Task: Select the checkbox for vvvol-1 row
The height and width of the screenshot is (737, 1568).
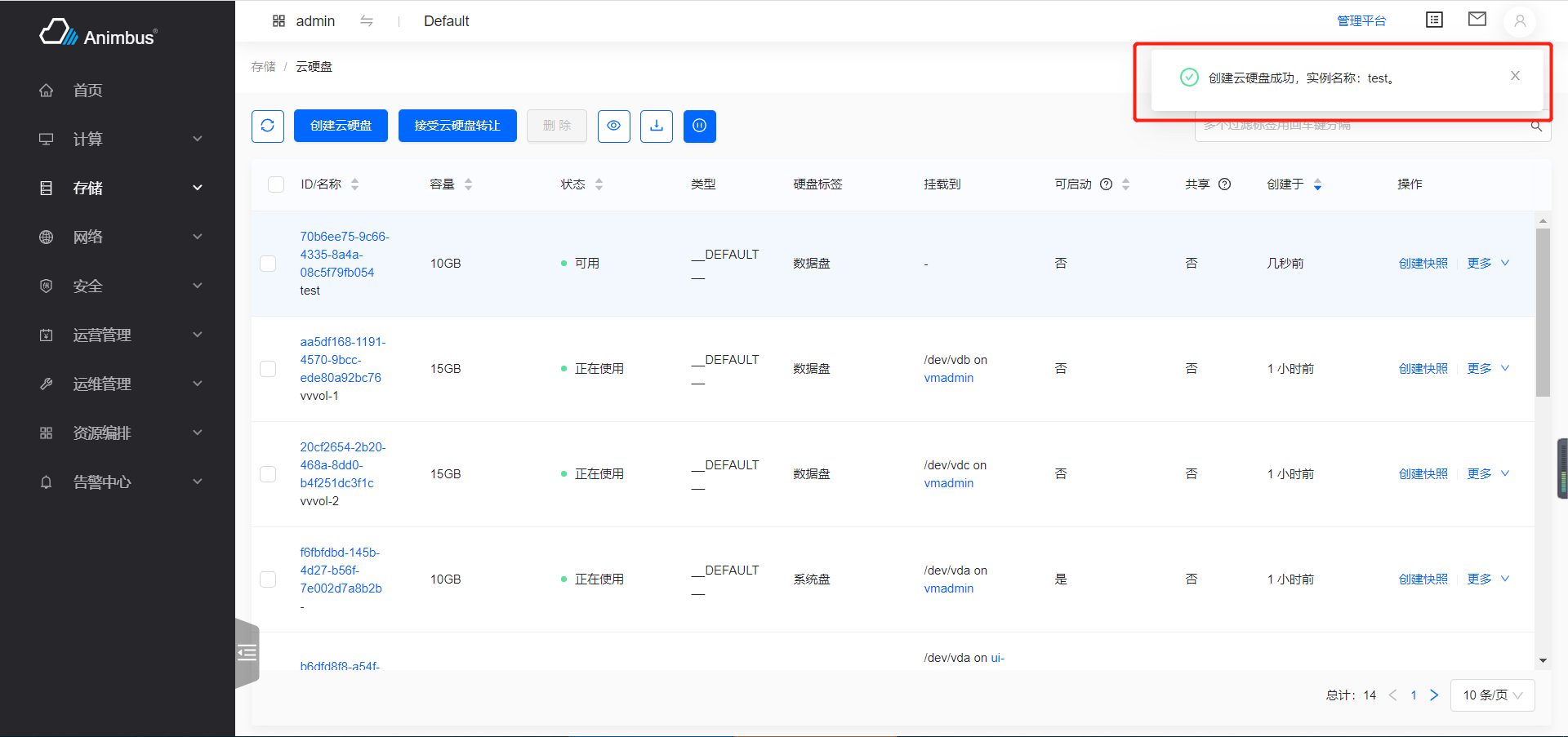Action: 268,369
